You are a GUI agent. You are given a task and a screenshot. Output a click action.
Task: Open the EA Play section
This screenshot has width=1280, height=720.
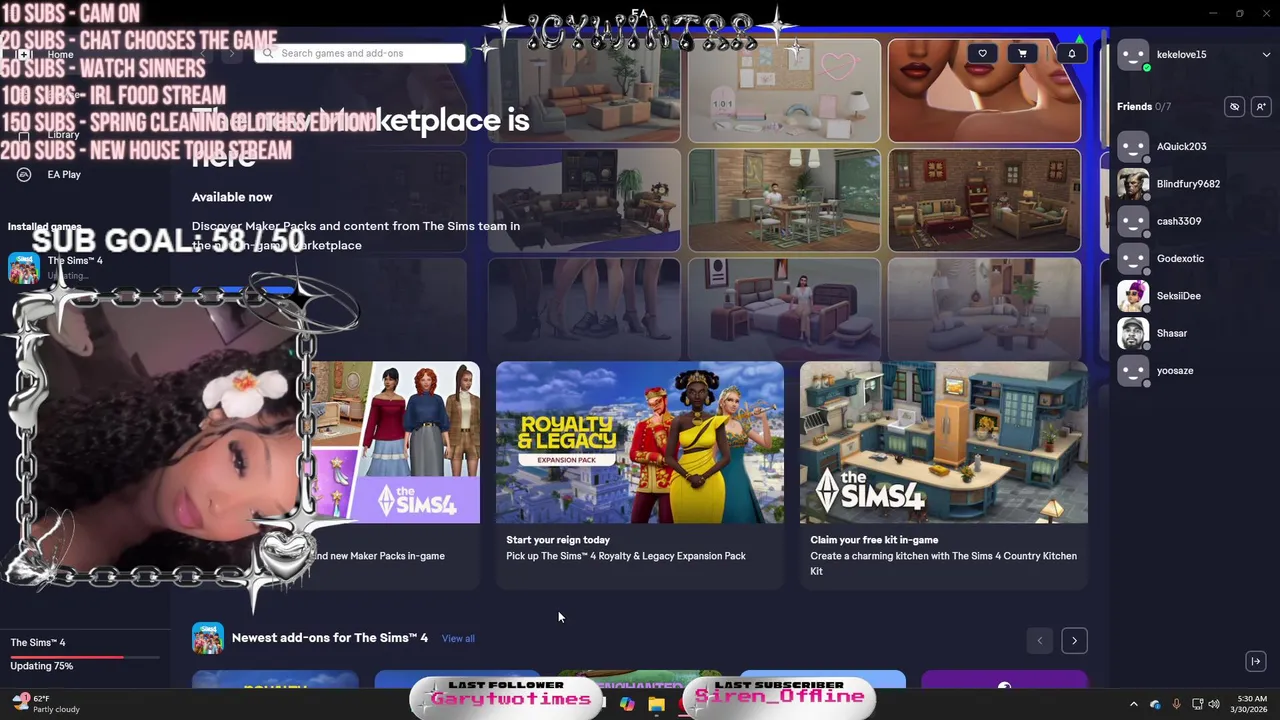[64, 174]
